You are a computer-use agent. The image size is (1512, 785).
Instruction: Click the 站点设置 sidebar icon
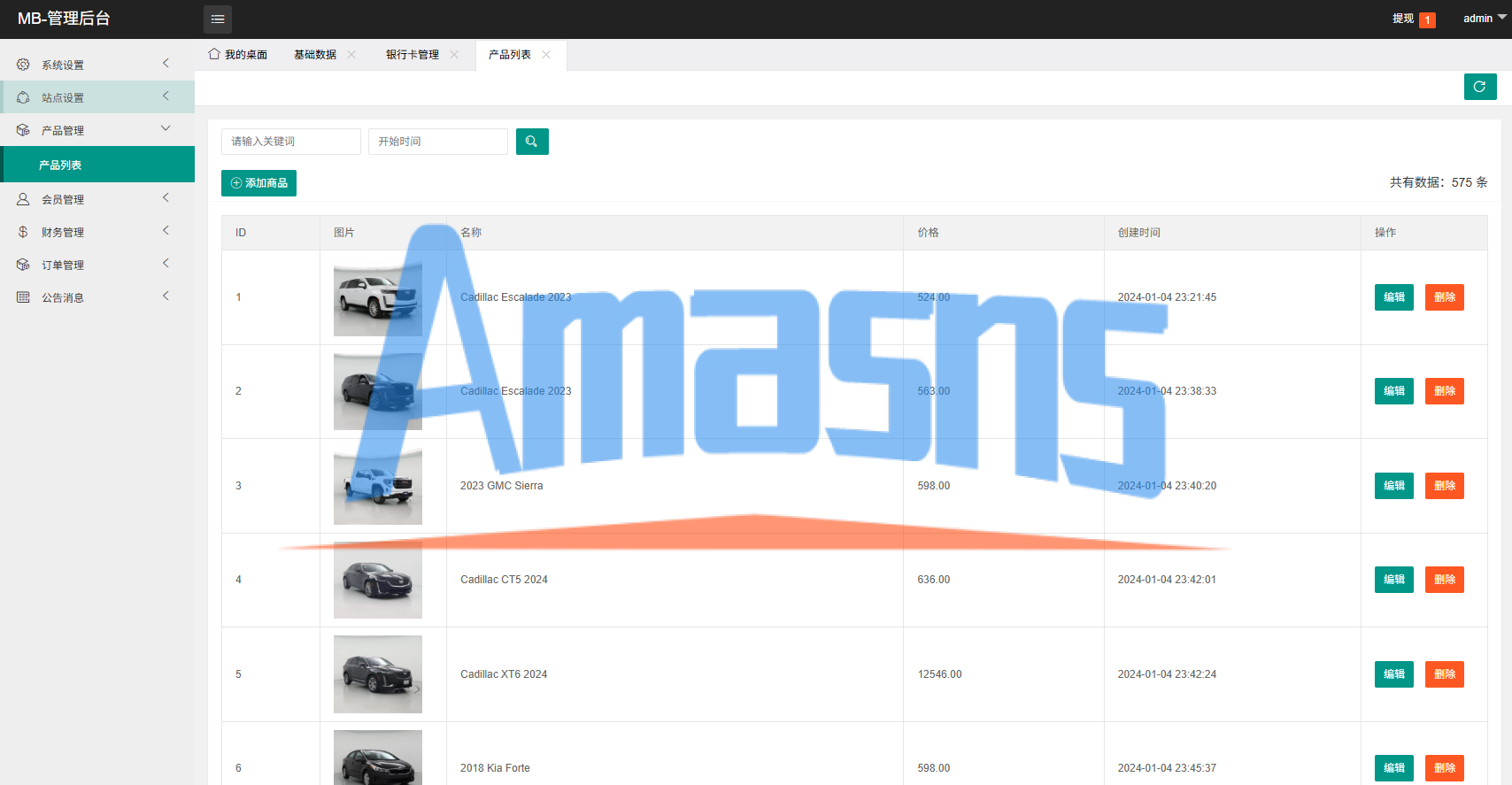tap(23, 97)
